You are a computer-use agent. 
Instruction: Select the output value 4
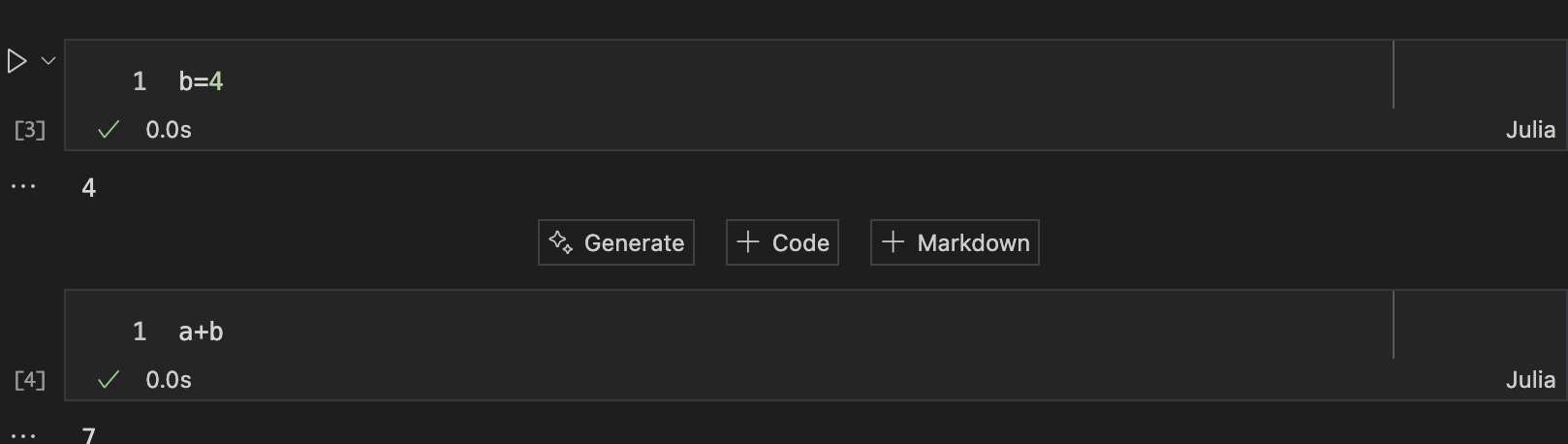click(x=89, y=188)
